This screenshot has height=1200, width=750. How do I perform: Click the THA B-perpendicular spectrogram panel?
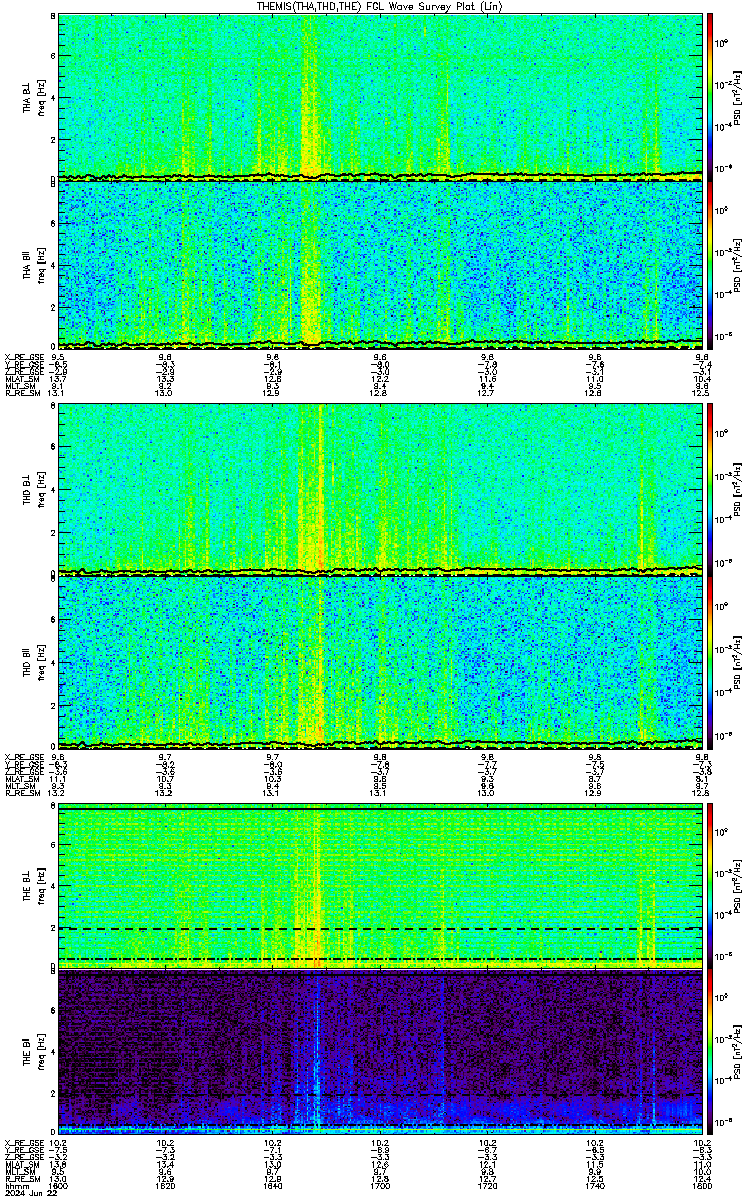(x=380, y=96)
